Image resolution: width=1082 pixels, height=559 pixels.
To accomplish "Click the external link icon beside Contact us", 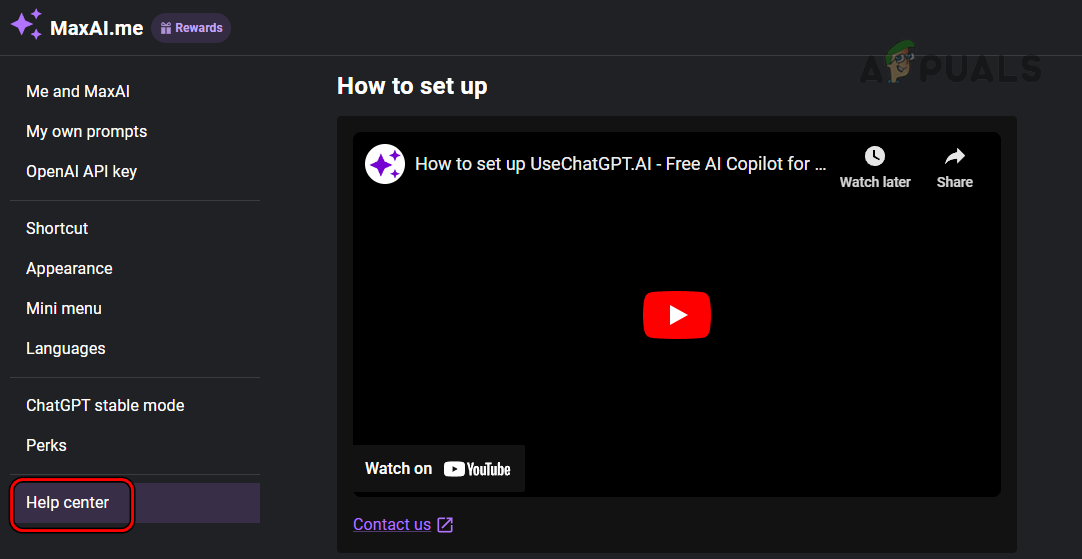I will coord(446,524).
